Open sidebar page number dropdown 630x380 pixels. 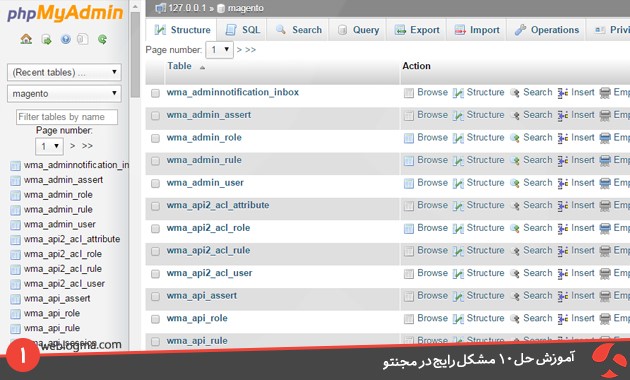coord(49,146)
